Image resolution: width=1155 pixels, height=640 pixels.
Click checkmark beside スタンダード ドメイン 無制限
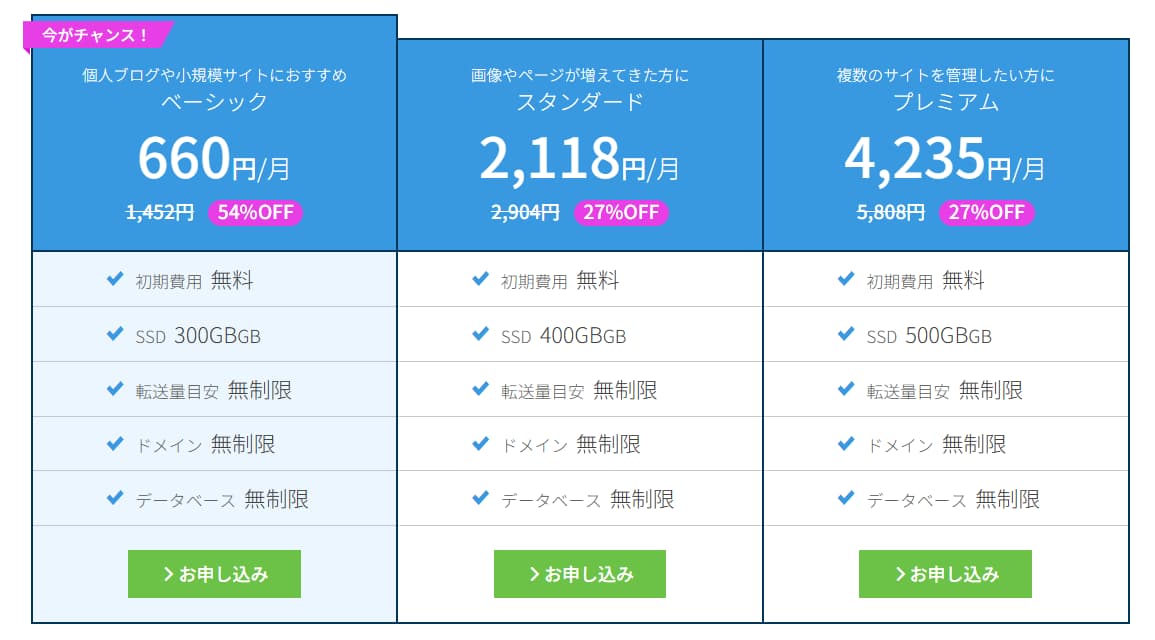480,443
